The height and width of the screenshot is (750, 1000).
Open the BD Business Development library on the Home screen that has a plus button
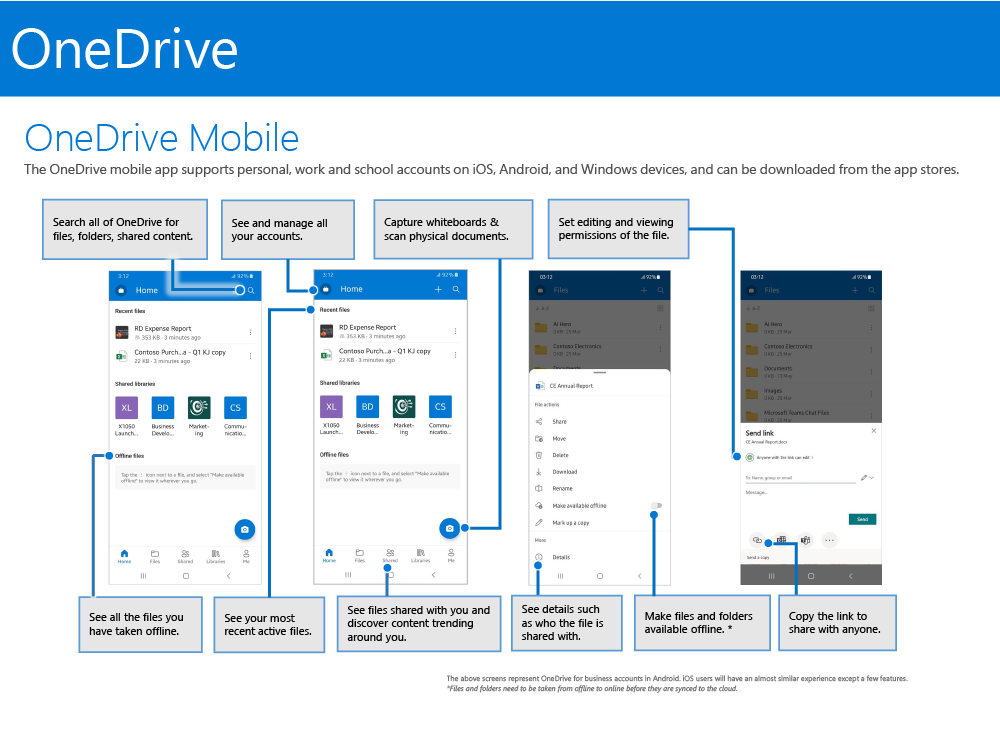click(367, 415)
